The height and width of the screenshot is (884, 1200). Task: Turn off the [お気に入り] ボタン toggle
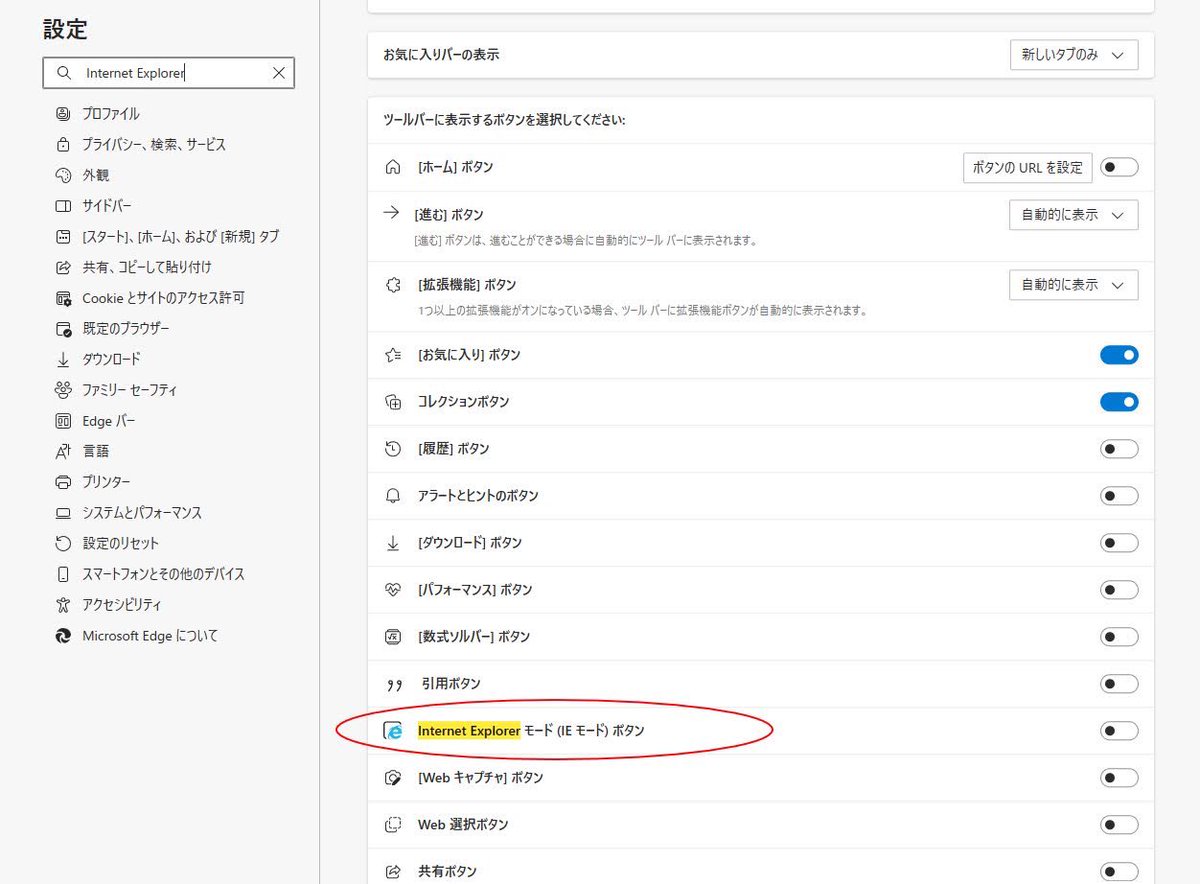tap(1119, 355)
